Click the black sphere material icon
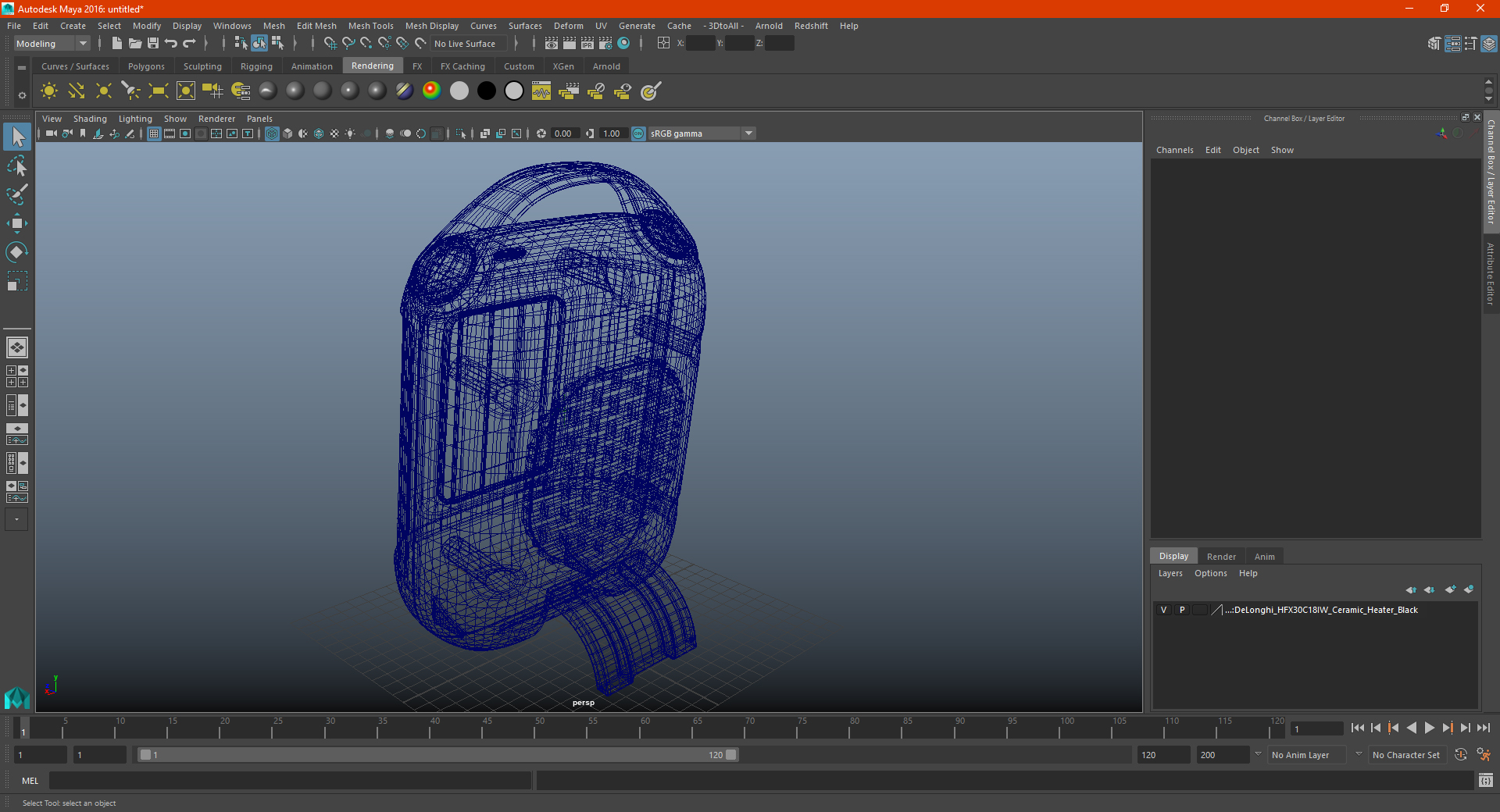Image resolution: width=1500 pixels, height=812 pixels. [486, 91]
